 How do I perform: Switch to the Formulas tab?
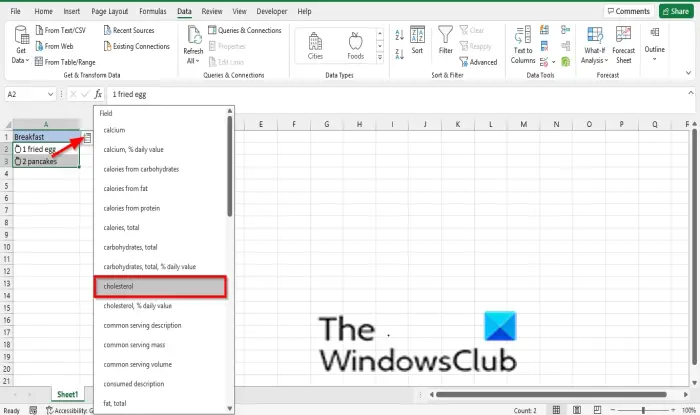[153, 11]
